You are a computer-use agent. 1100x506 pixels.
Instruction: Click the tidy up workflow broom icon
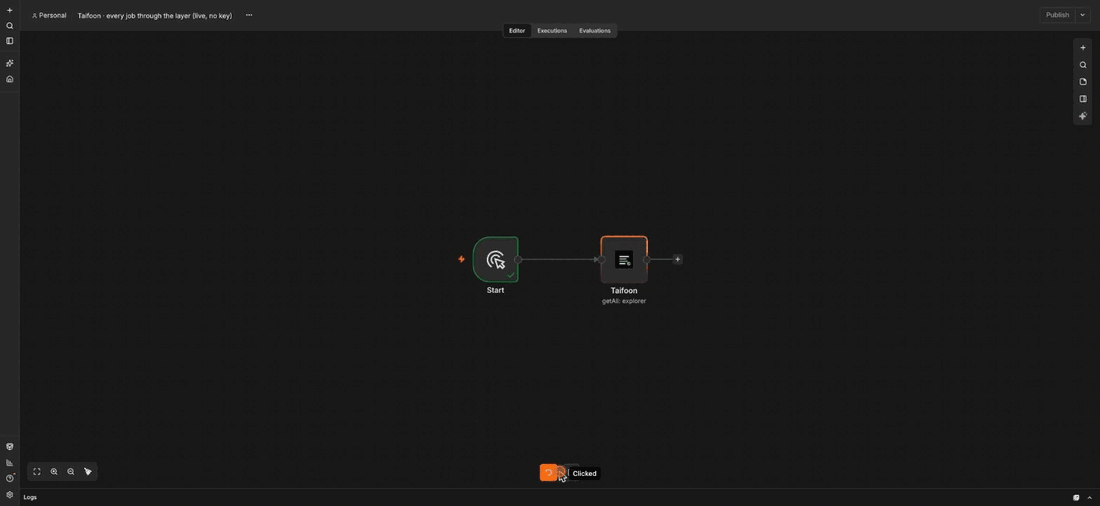point(88,472)
